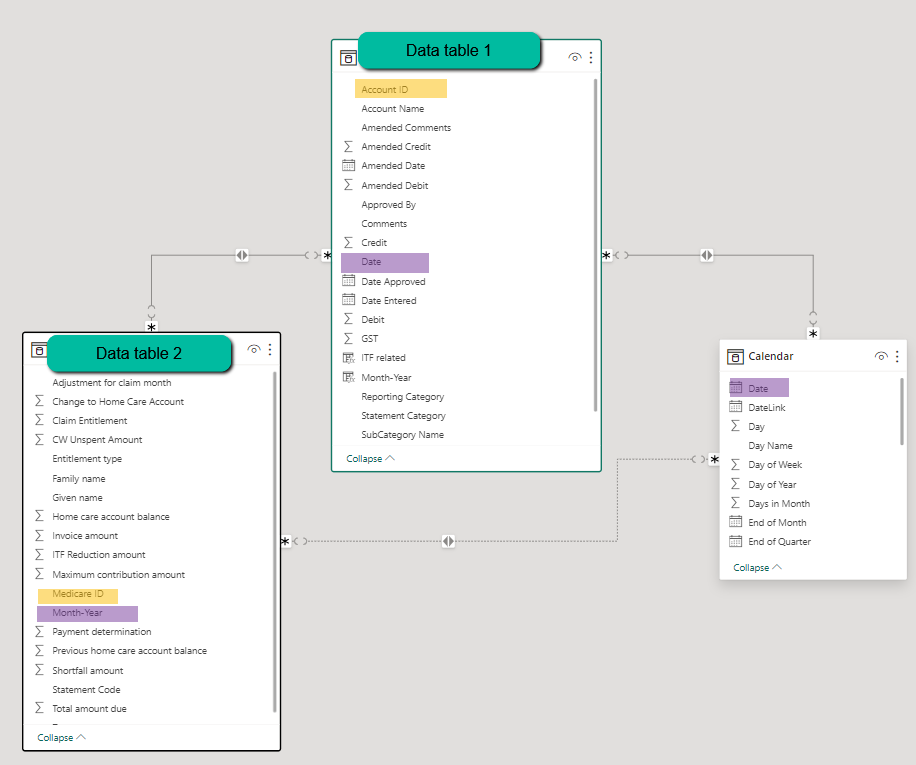916x765 pixels.
Task: Click the filter direction icon between Data table 2 and Data table 1
Action: pos(242,255)
